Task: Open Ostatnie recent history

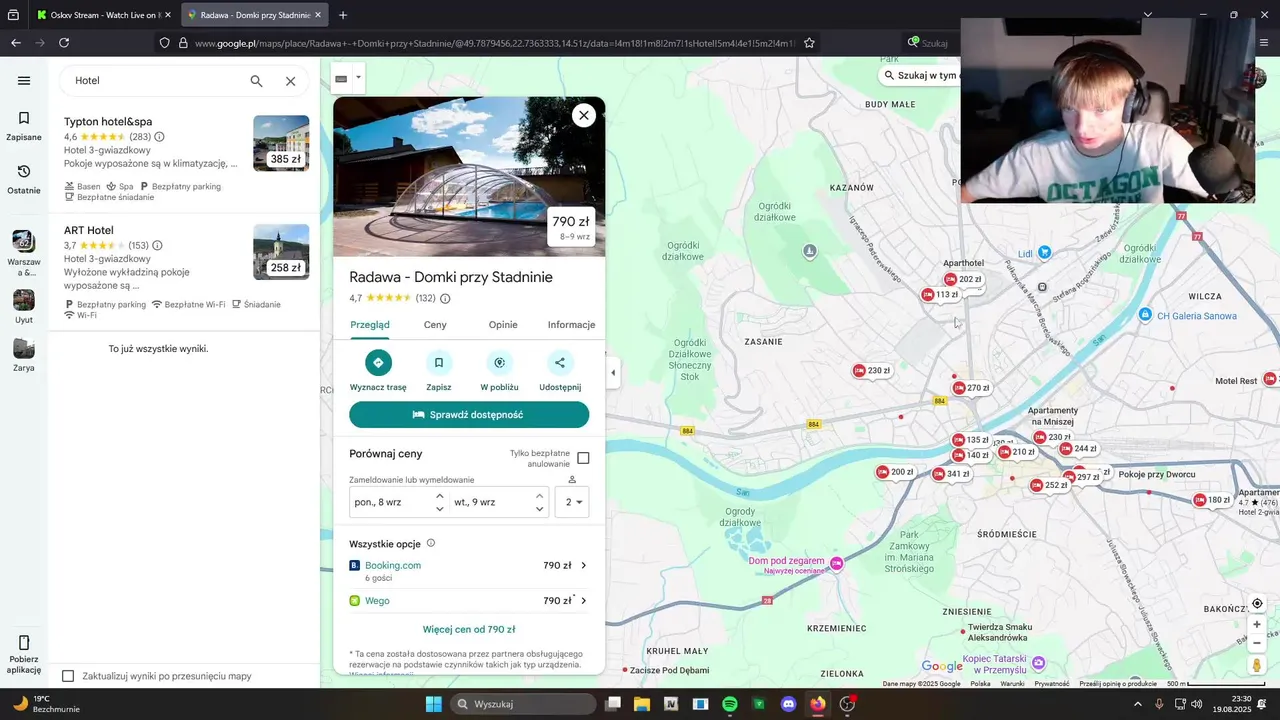Action: click(x=24, y=179)
